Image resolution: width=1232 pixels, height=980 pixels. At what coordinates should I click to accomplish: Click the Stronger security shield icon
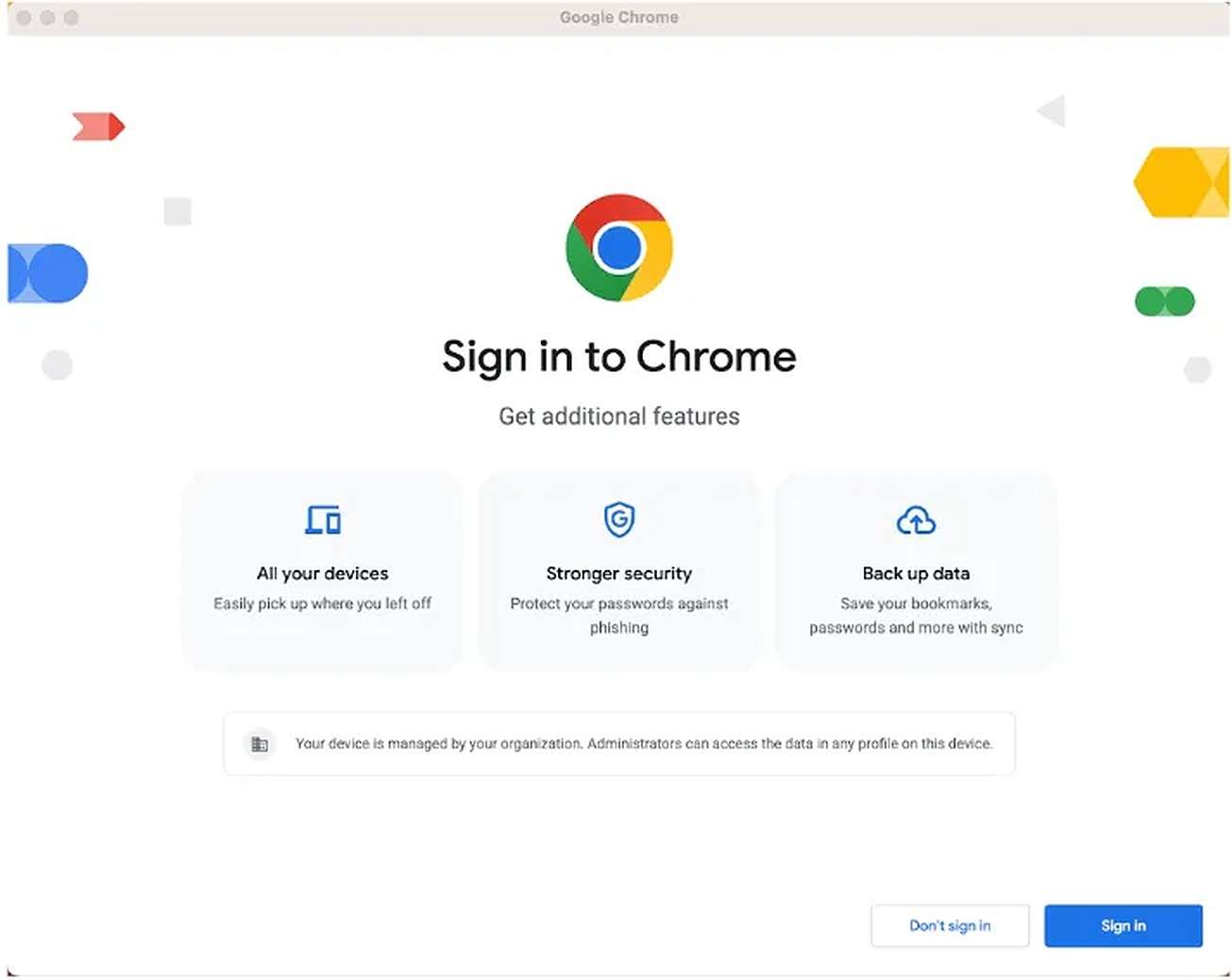[618, 519]
